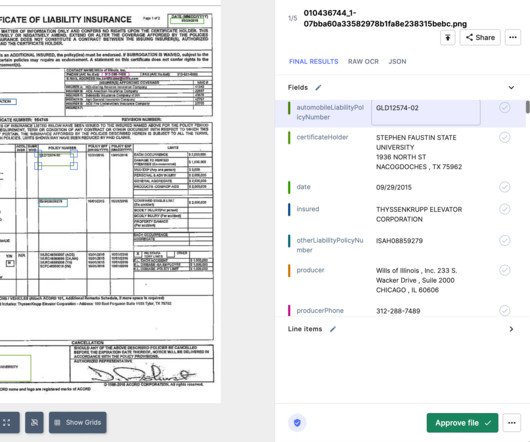Select the insured field label
Viewport: 530px width, 442px height.
[x=308, y=209]
